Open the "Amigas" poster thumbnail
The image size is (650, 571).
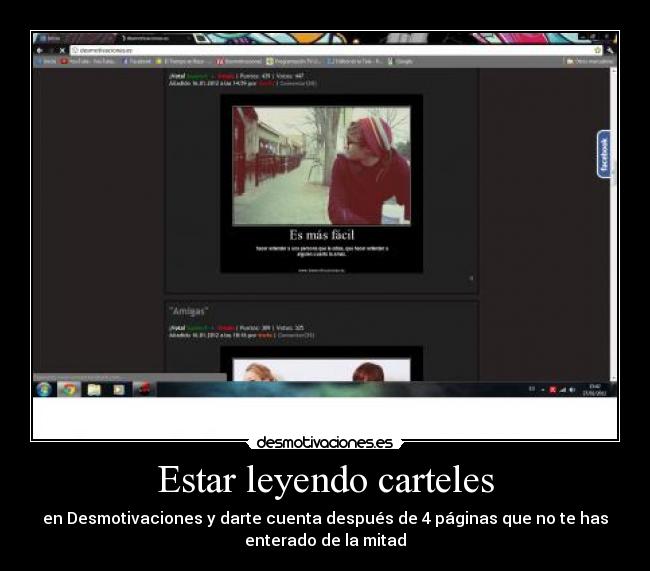pos(321,364)
